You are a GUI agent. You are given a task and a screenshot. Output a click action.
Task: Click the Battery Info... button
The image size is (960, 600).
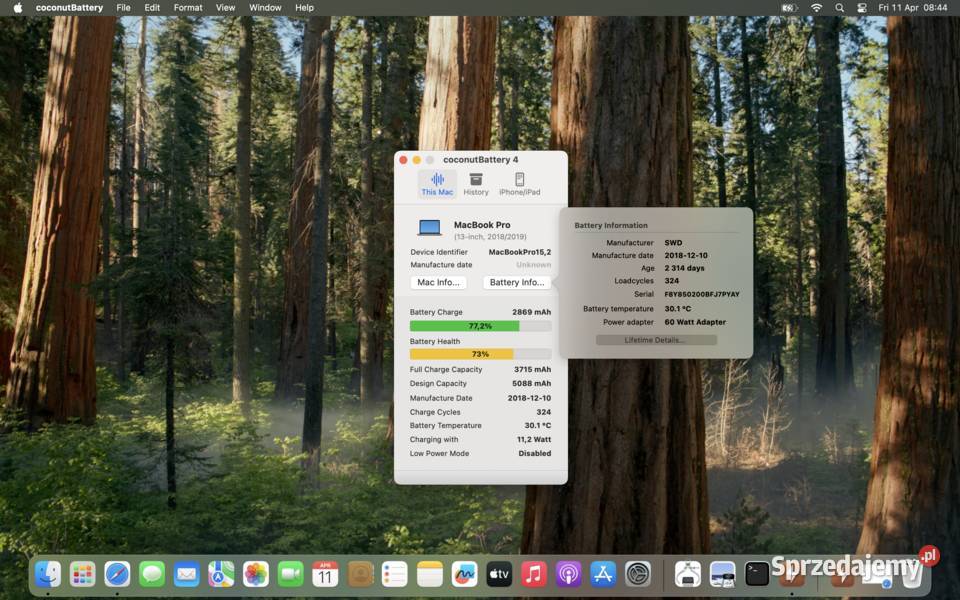click(517, 282)
